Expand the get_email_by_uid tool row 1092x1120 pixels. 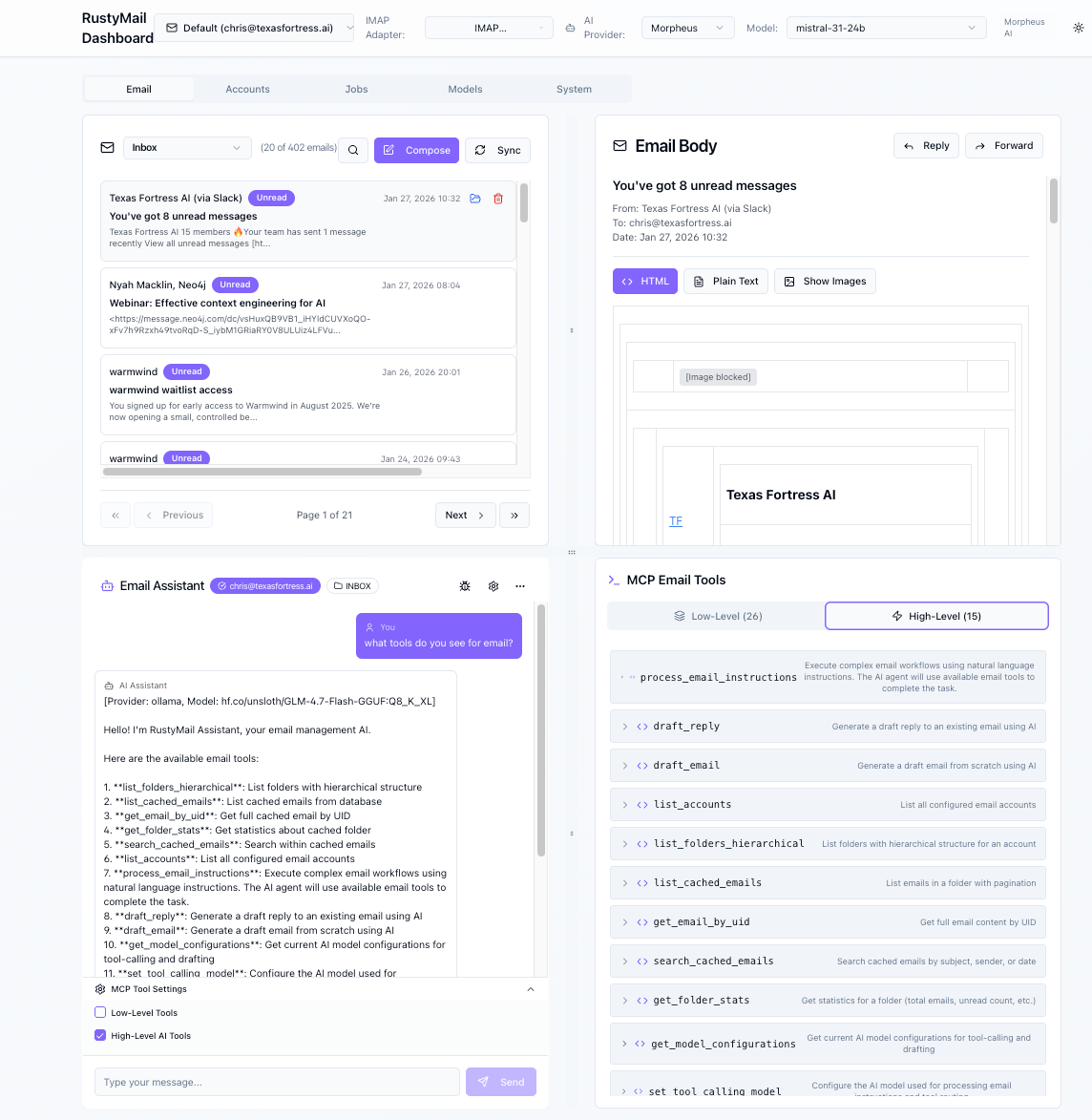tap(828, 922)
